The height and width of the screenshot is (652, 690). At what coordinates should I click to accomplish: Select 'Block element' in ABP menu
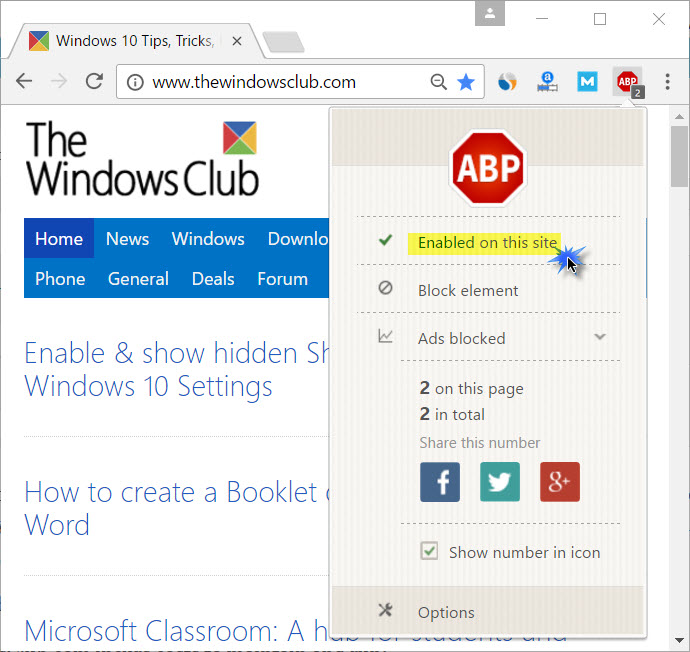click(x=468, y=291)
